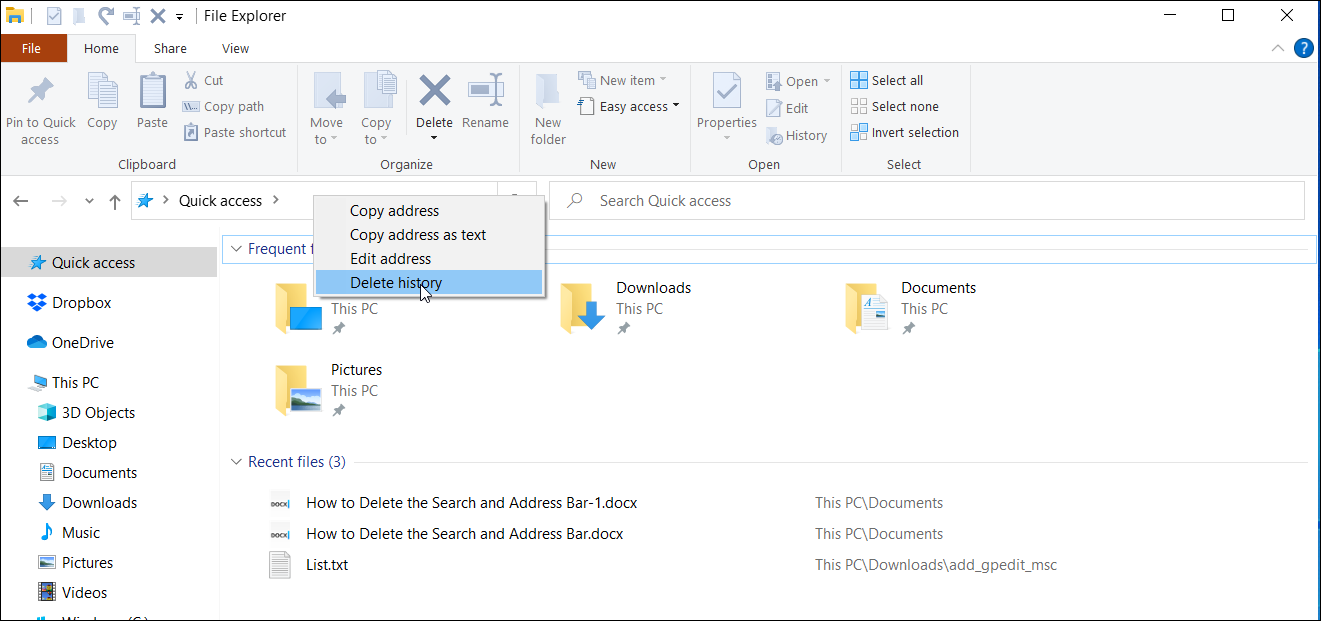Select the Downloads frequent folder

pos(626,308)
